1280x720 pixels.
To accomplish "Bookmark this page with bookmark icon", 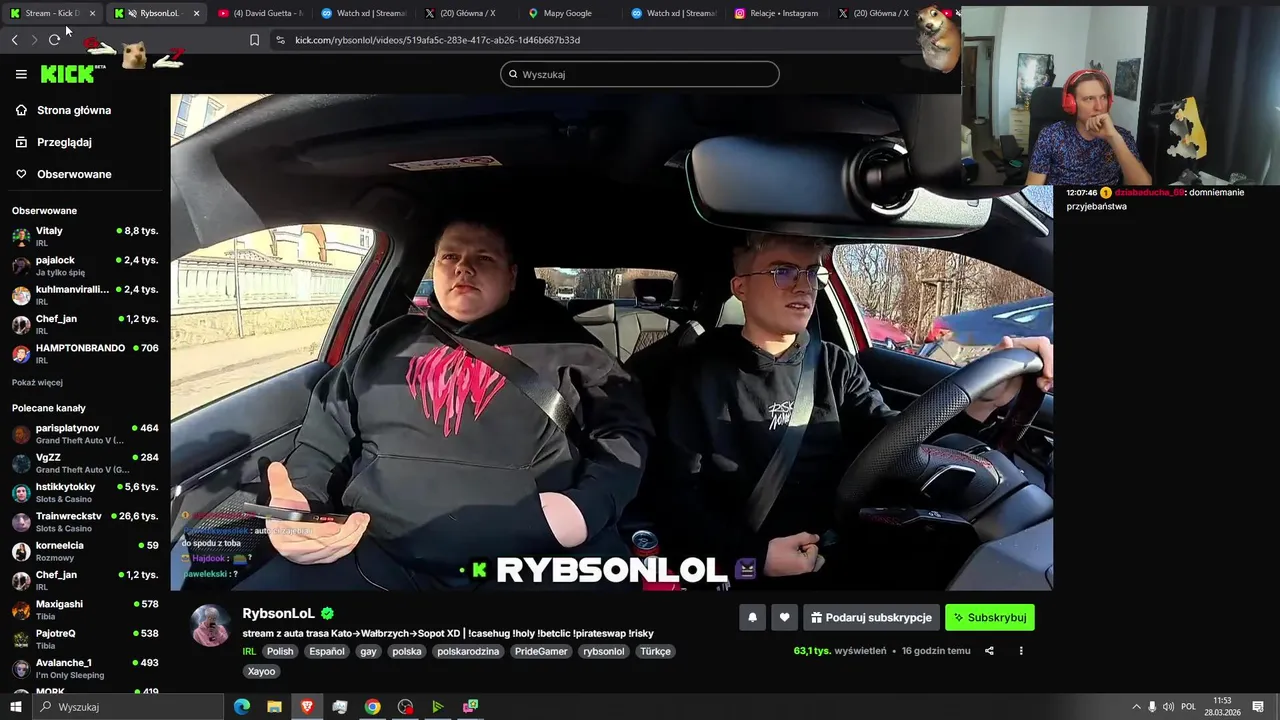I will click(254, 40).
